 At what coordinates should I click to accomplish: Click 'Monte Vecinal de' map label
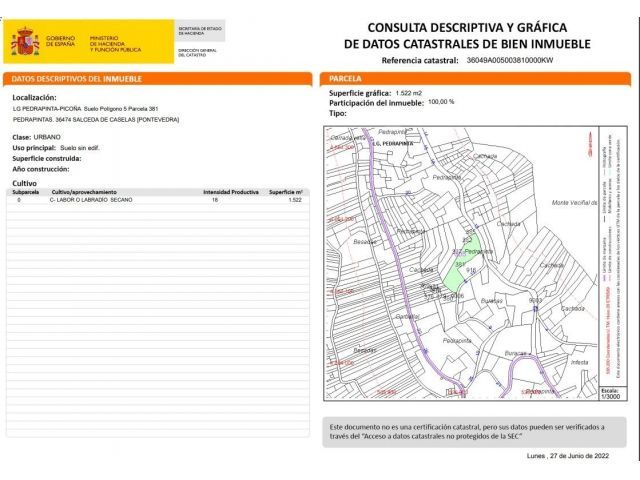(575, 202)
